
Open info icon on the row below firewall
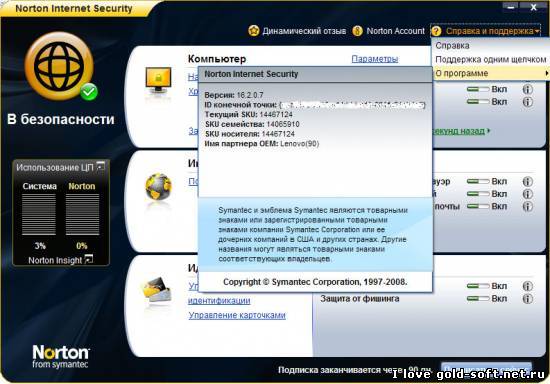point(528,194)
